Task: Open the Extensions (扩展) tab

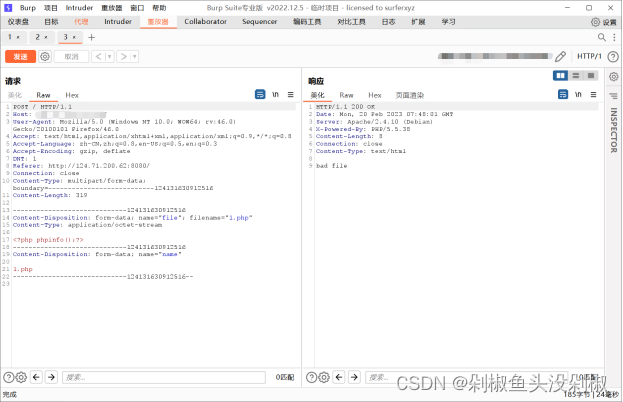Action: pyautogui.click(x=418, y=22)
